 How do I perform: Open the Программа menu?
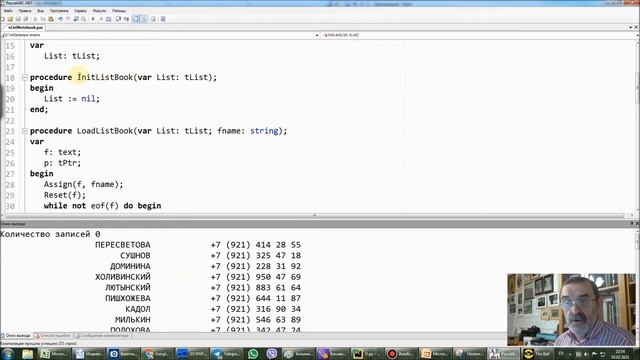59,11
